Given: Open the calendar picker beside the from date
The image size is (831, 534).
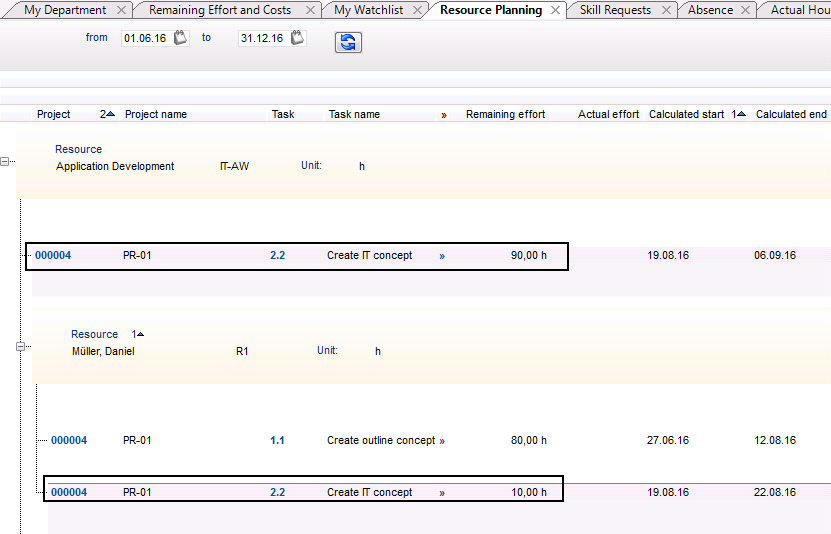Looking at the screenshot, I should coord(181,38).
